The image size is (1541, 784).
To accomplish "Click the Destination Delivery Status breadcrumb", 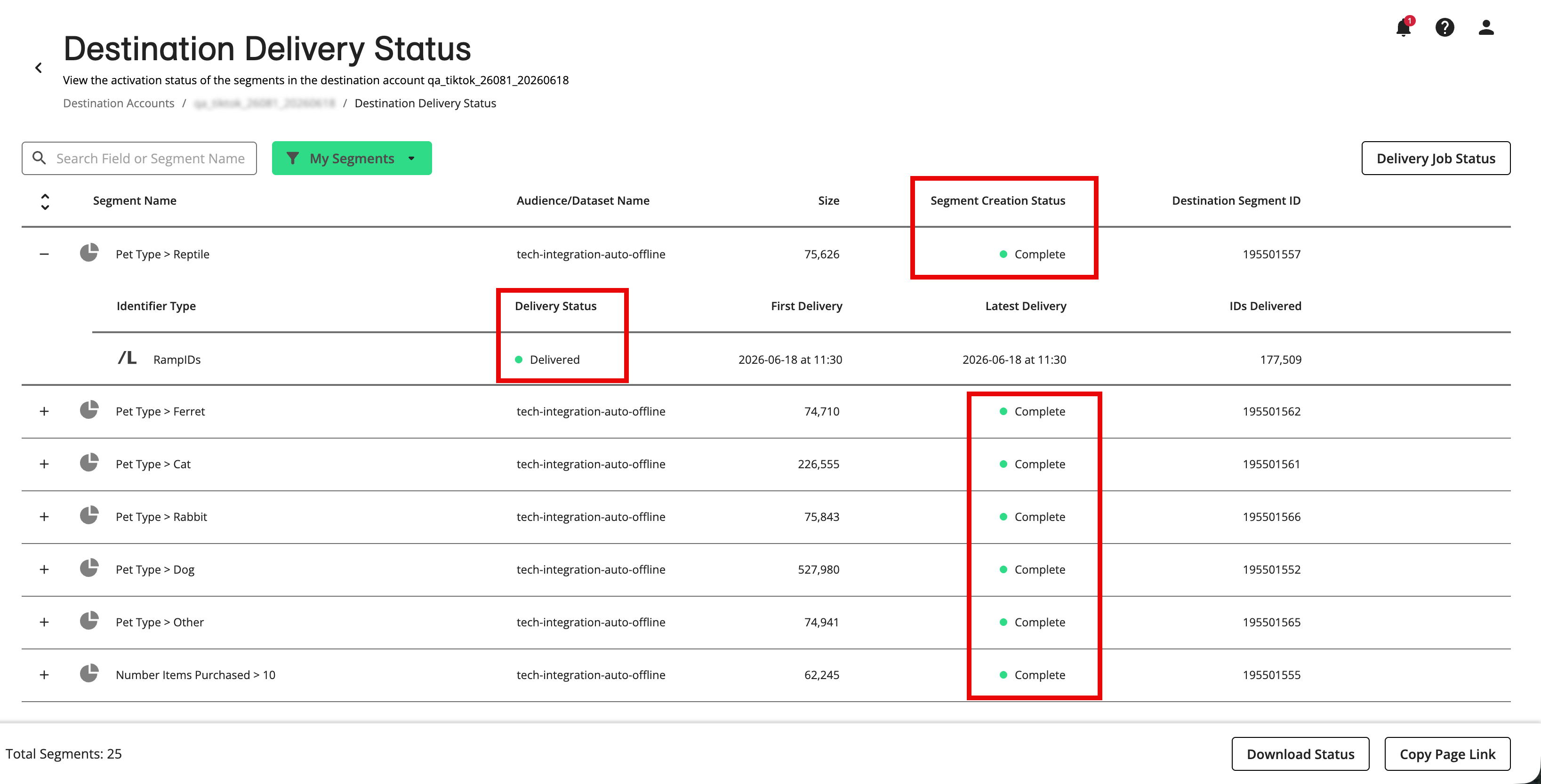I will 425,104.
